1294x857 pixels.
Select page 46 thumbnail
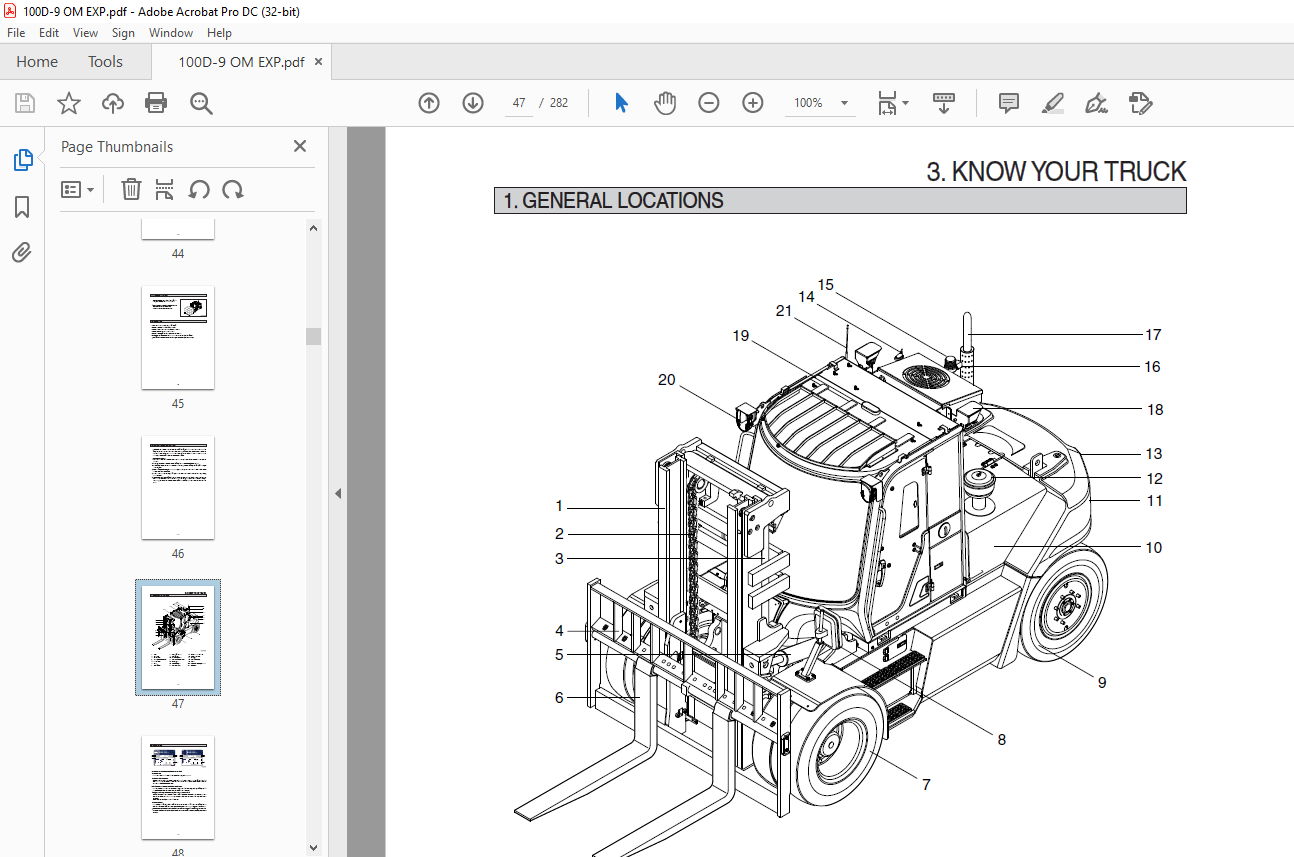point(178,488)
